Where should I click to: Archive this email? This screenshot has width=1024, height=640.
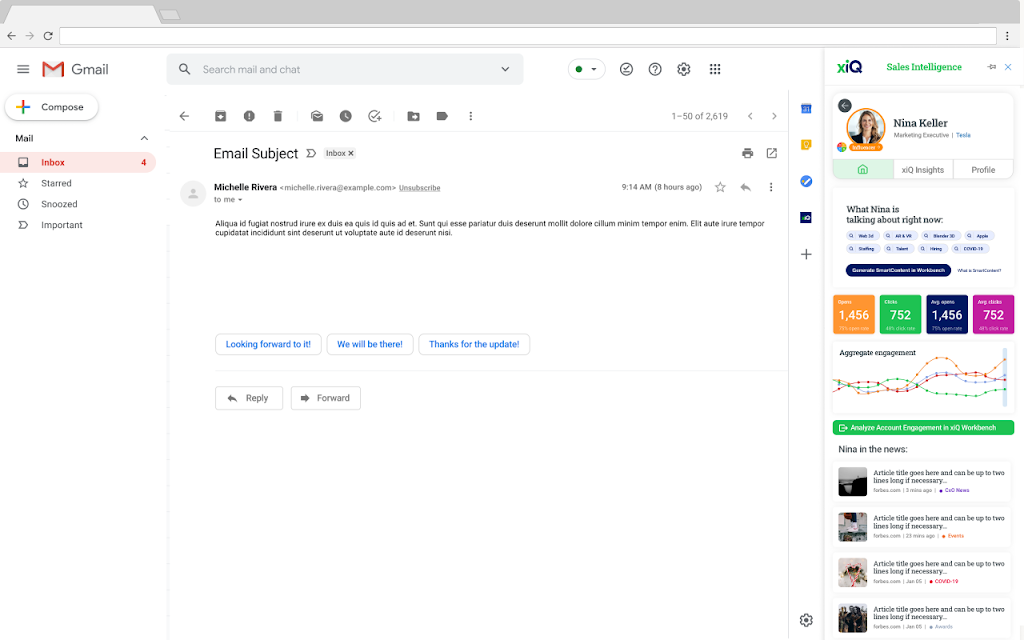point(221,116)
